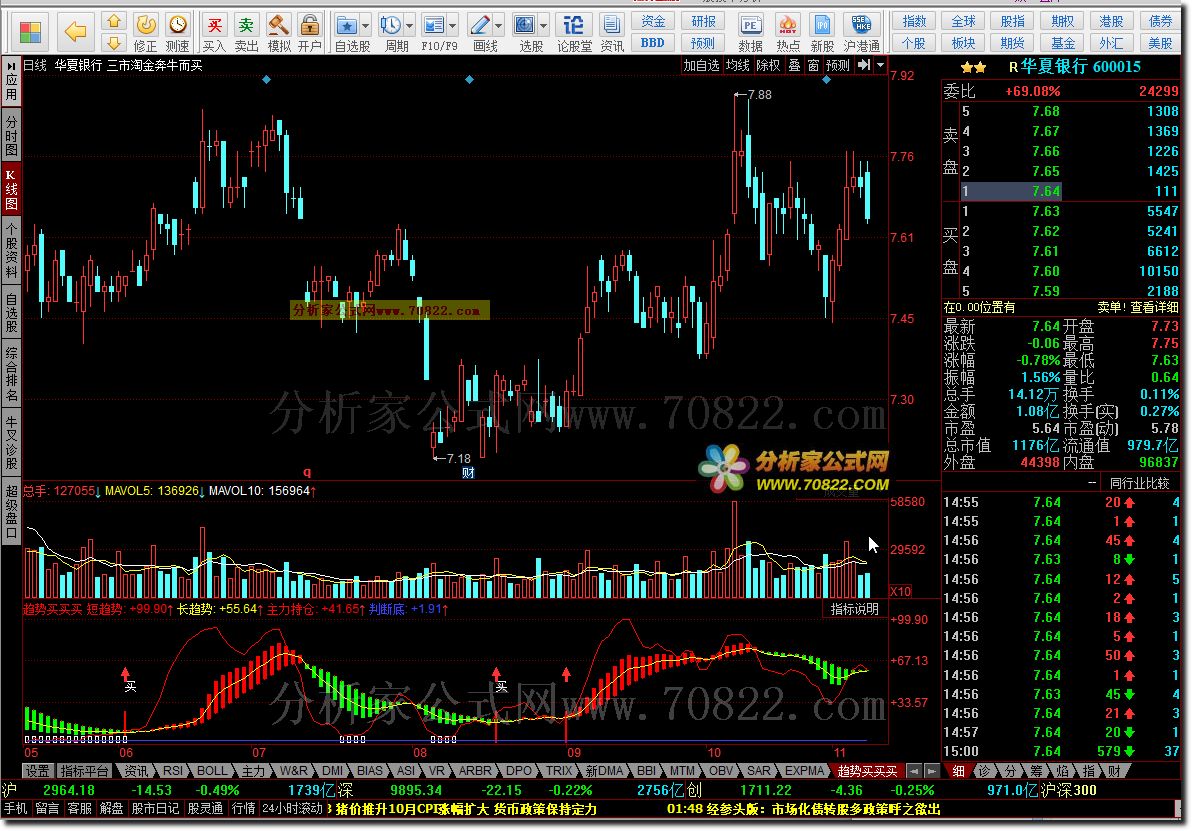Click the 7.88 high price label
The width and height of the screenshot is (1193, 831).
[759, 95]
